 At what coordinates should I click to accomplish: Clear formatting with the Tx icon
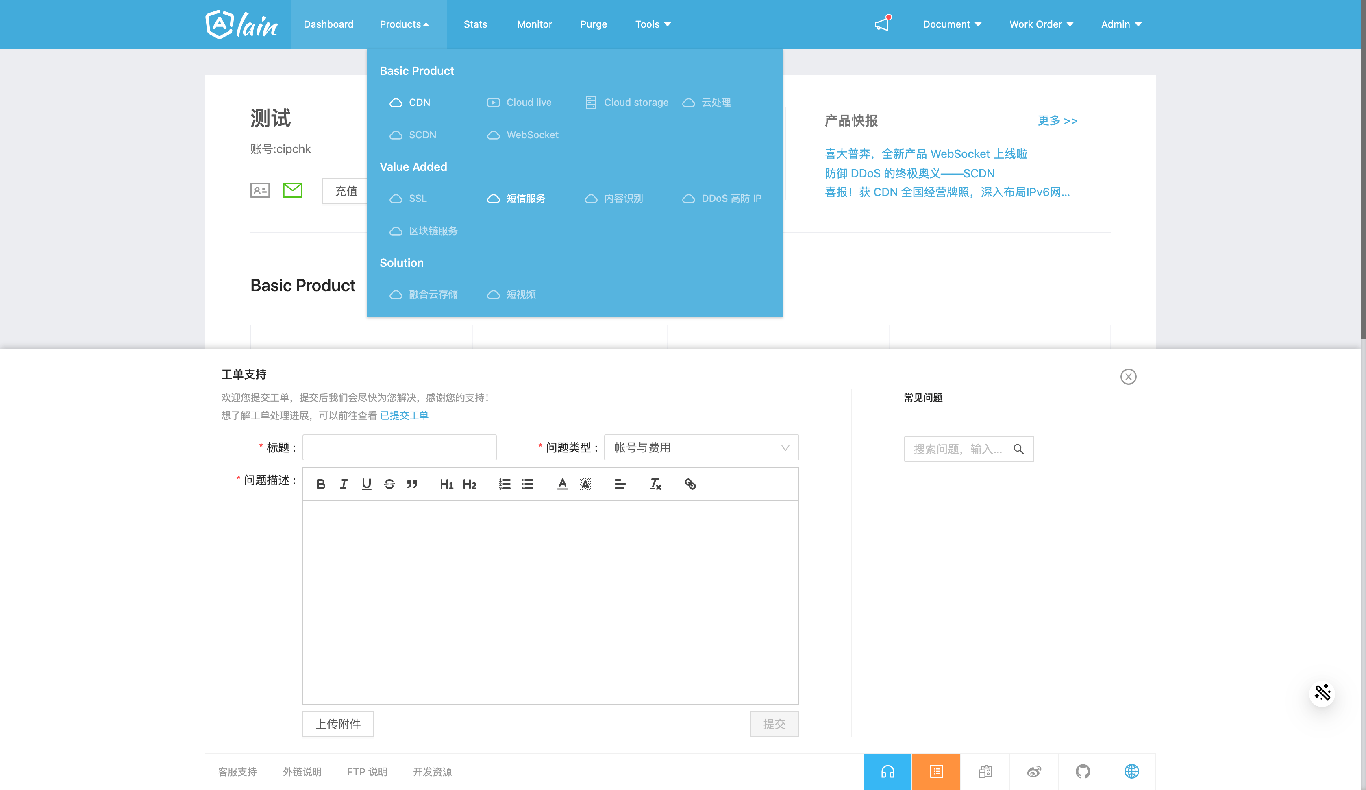click(x=655, y=484)
